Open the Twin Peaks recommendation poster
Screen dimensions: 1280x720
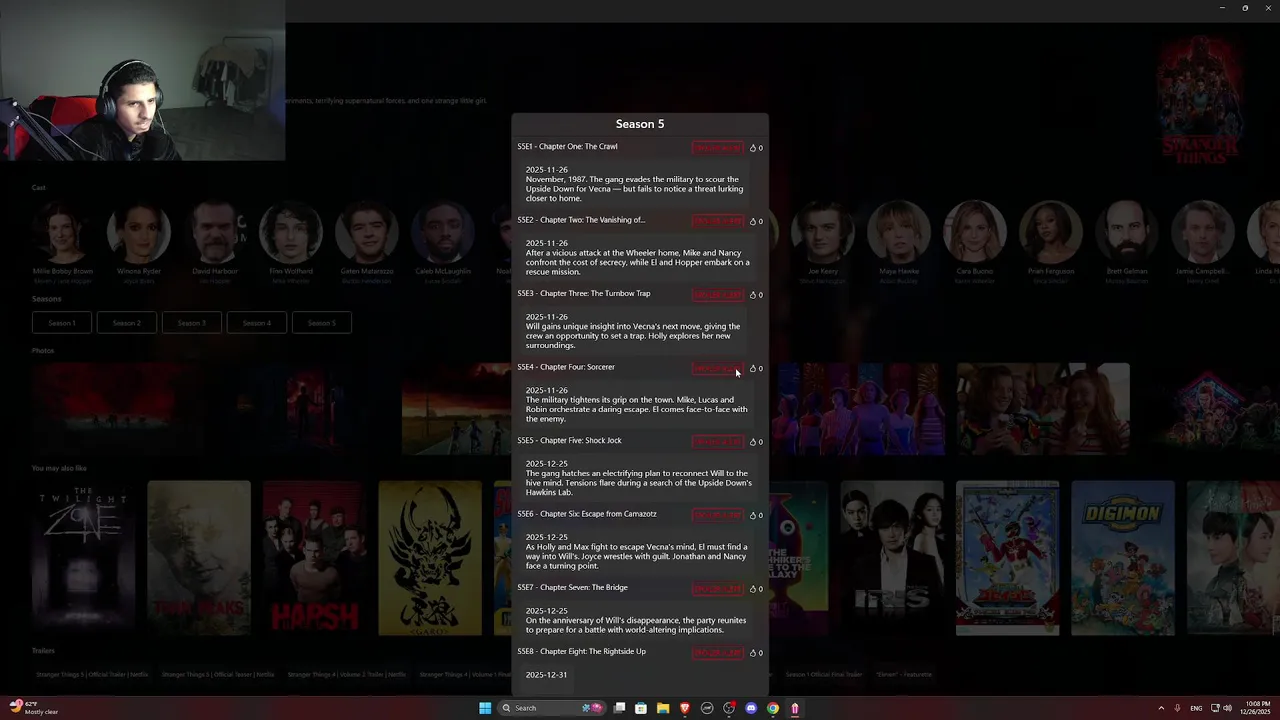click(199, 558)
